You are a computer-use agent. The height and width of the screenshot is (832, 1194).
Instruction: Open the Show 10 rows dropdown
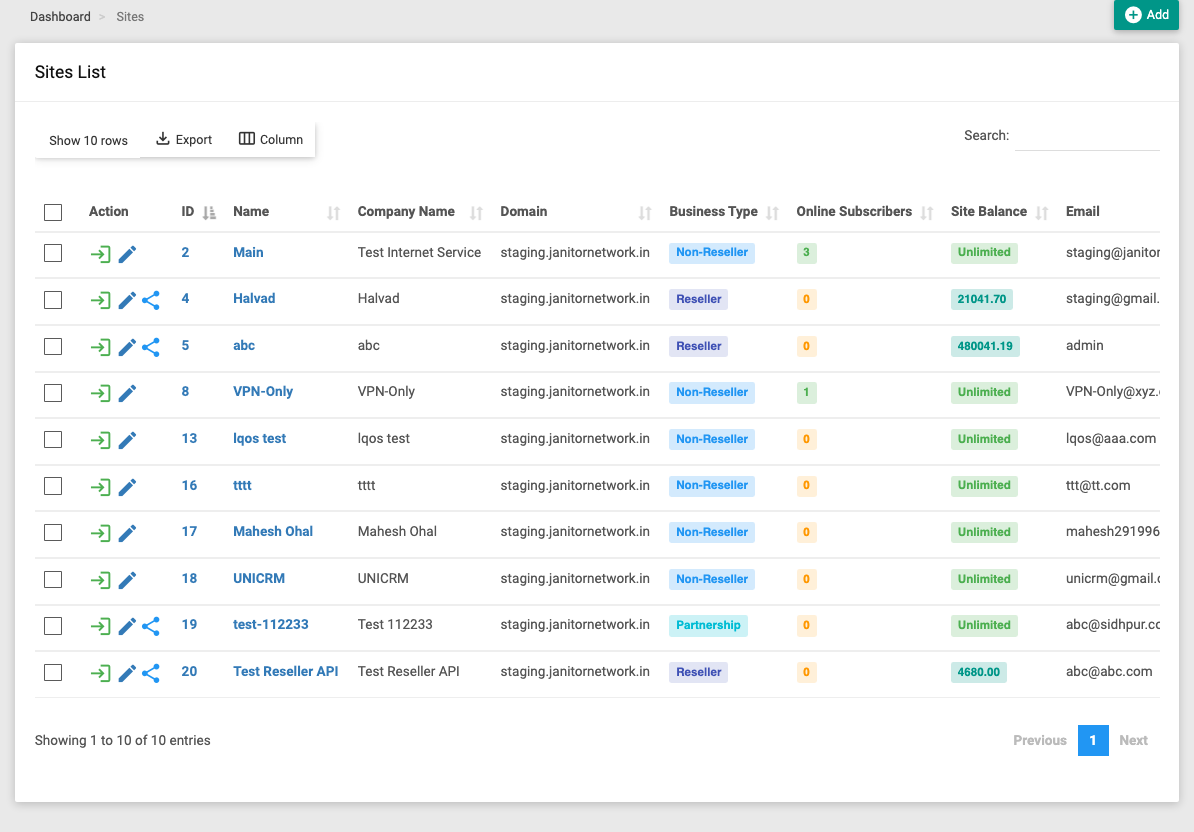click(x=88, y=140)
